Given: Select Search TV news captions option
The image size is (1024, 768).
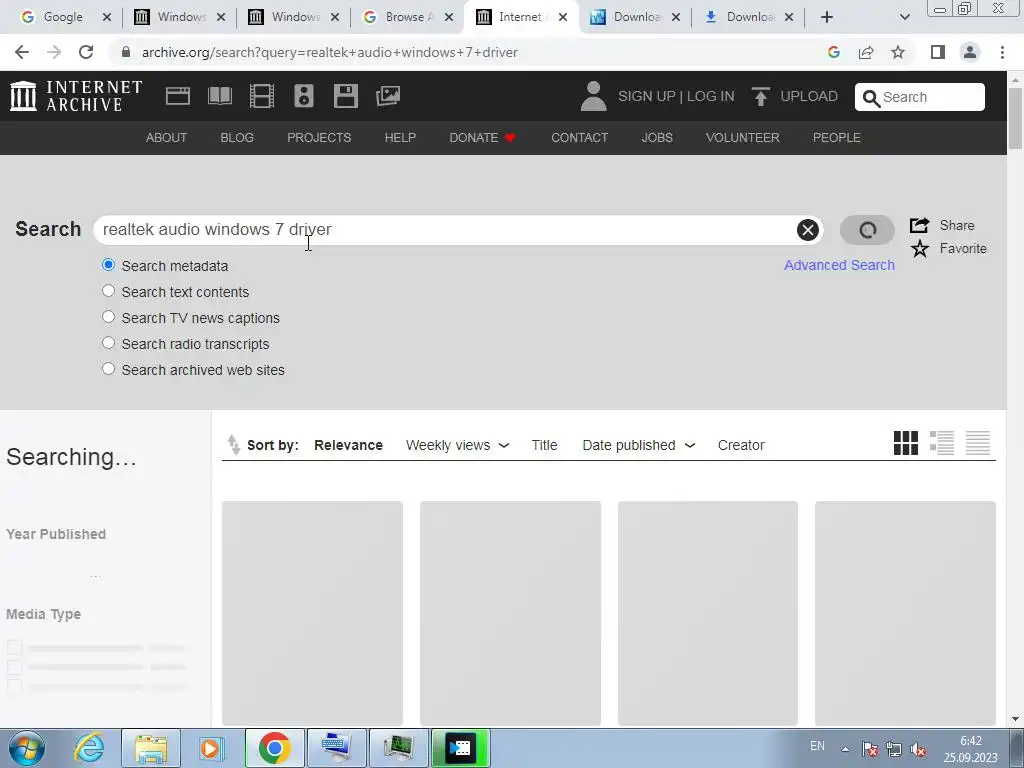Looking at the screenshot, I should tap(108, 317).
